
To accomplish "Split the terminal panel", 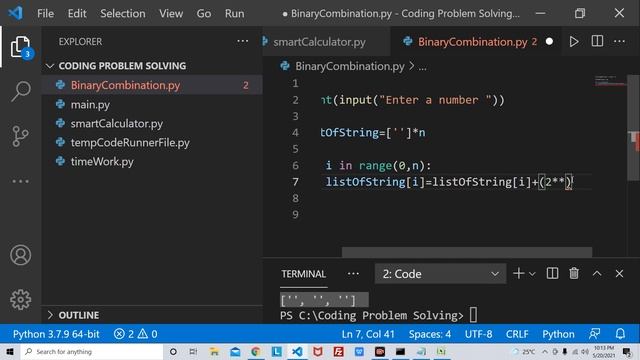I will coord(552,273).
